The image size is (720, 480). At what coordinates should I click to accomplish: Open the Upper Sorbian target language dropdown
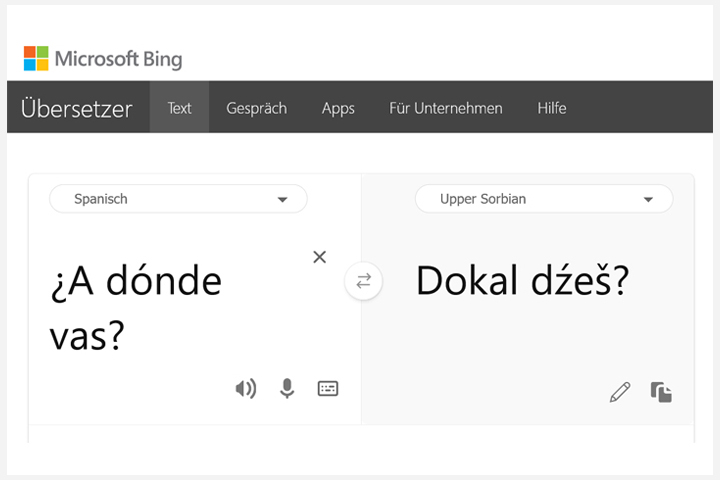[x=544, y=199]
